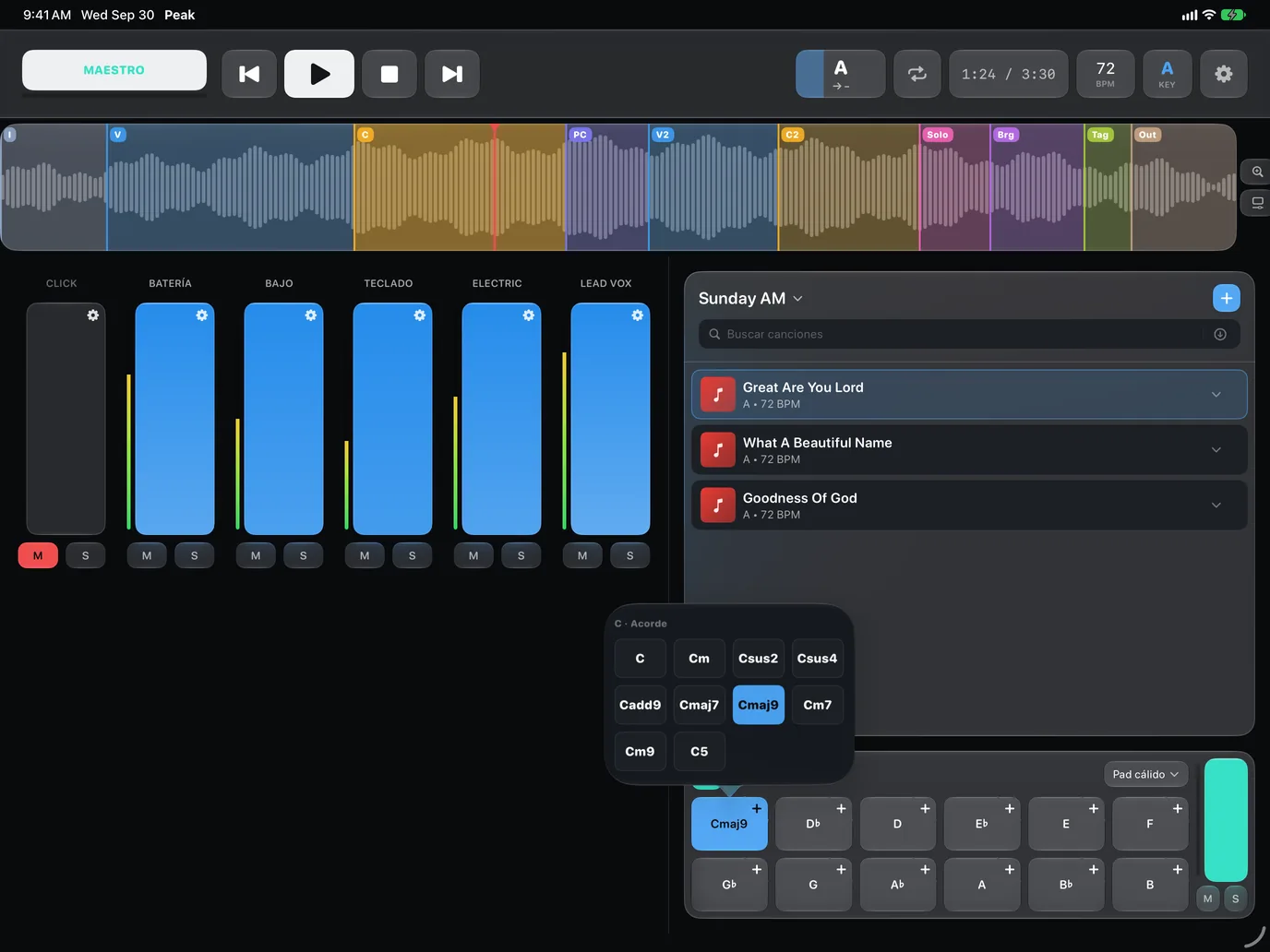Open the ELECTRIC channel settings gear

click(529, 315)
